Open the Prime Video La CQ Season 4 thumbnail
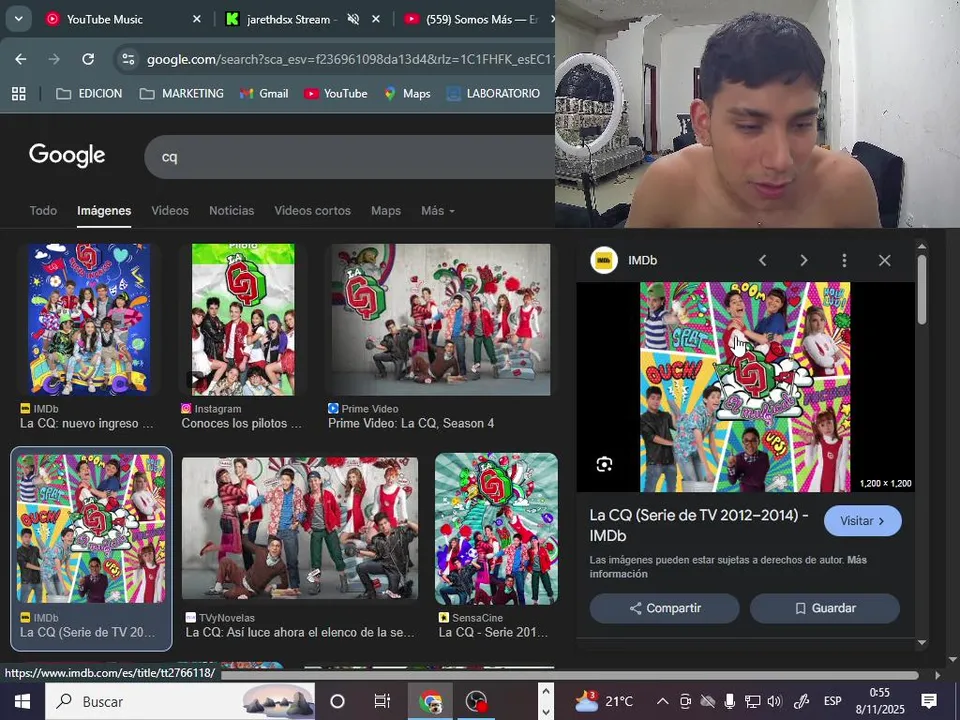The width and height of the screenshot is (960, 720). pos(441,319)
